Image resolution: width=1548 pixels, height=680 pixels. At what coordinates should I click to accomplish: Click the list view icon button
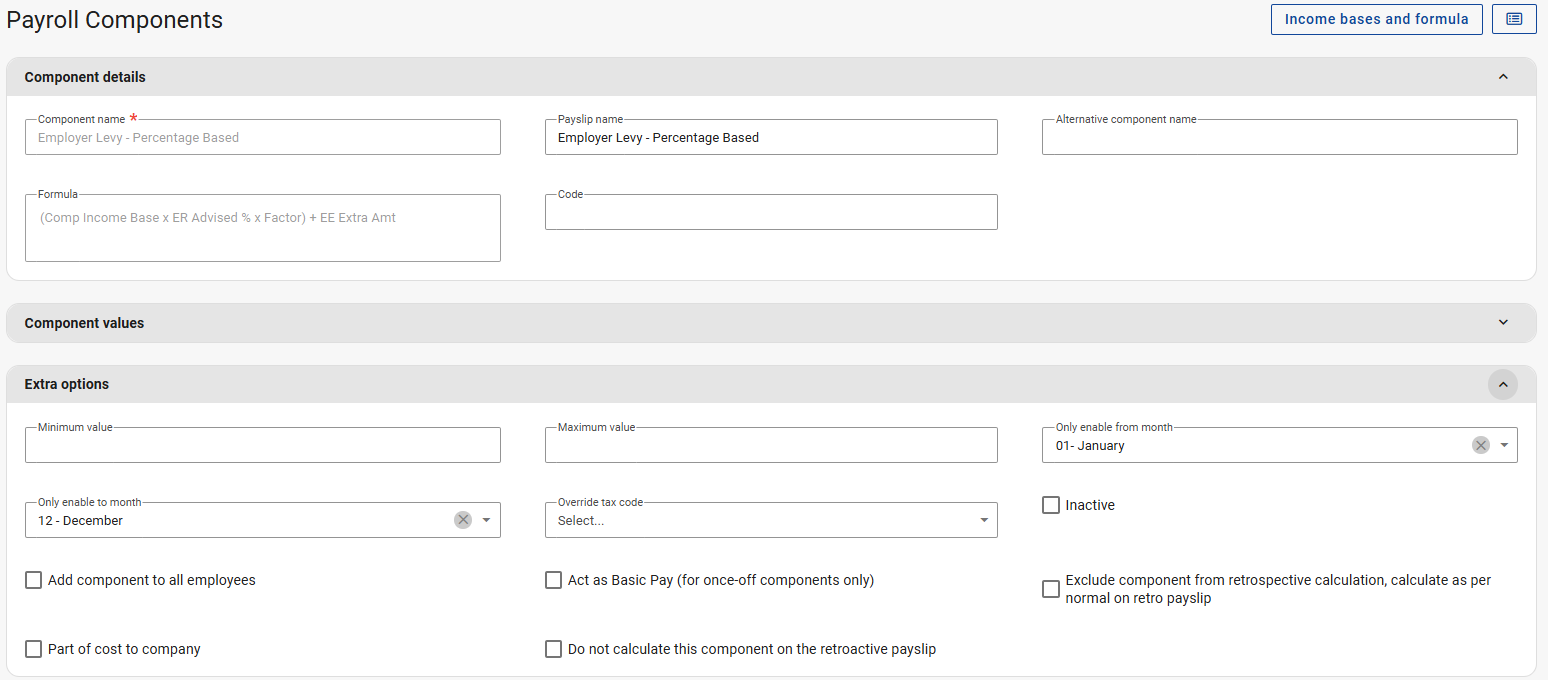(1513, 19)
